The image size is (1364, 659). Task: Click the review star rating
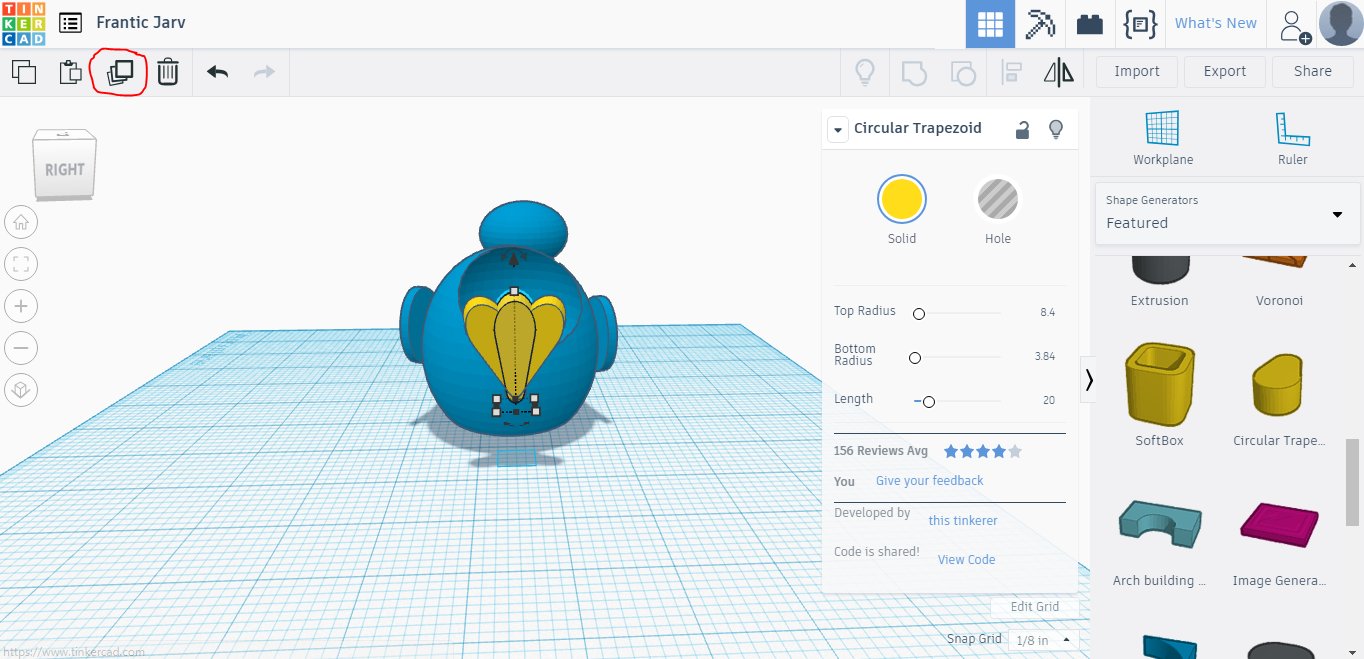pos(983,452)
